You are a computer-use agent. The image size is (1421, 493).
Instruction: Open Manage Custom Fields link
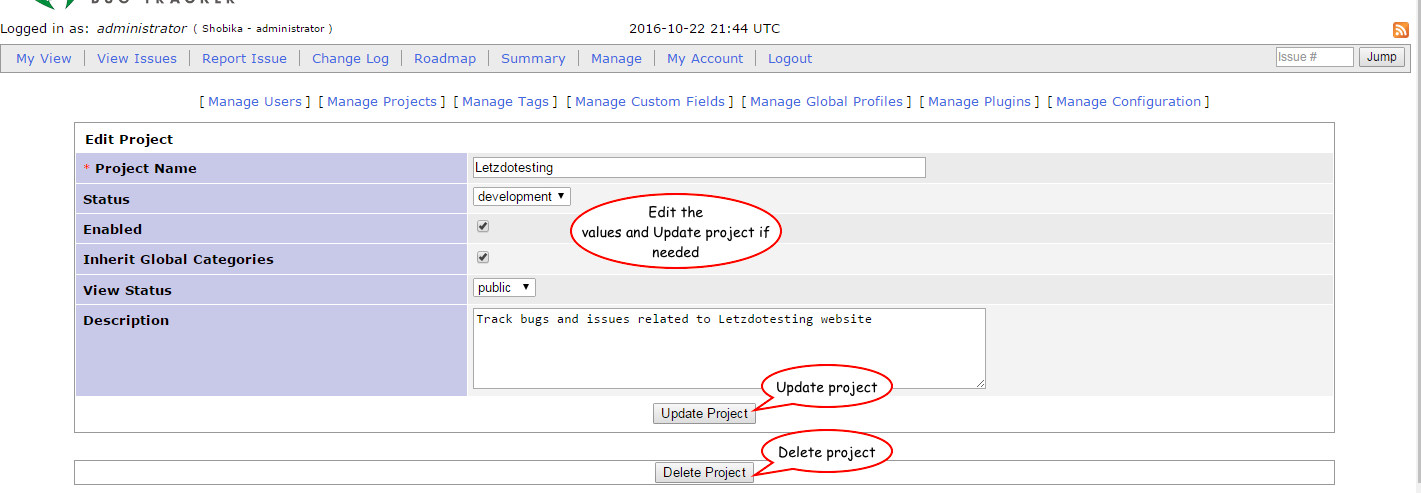(650, 101)
